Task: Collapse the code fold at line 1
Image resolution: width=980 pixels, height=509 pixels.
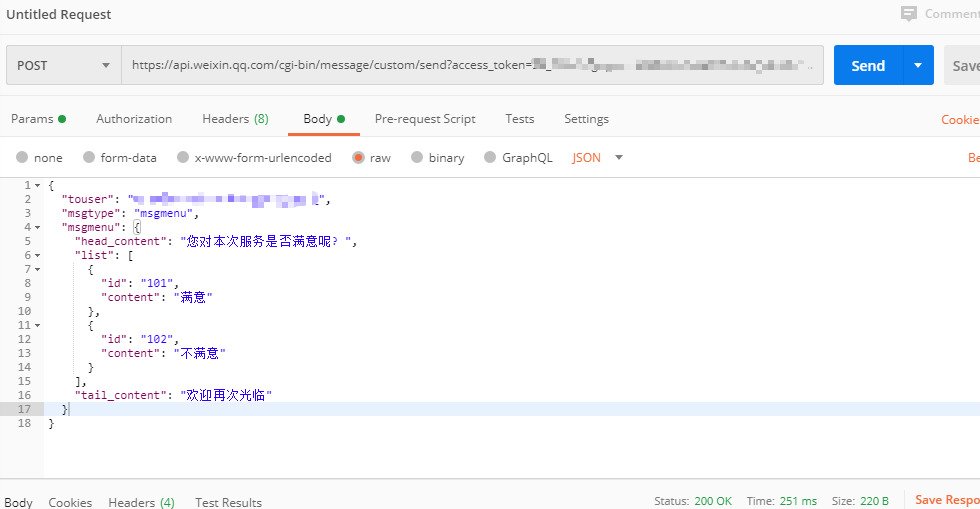Action: click(38, 186)
